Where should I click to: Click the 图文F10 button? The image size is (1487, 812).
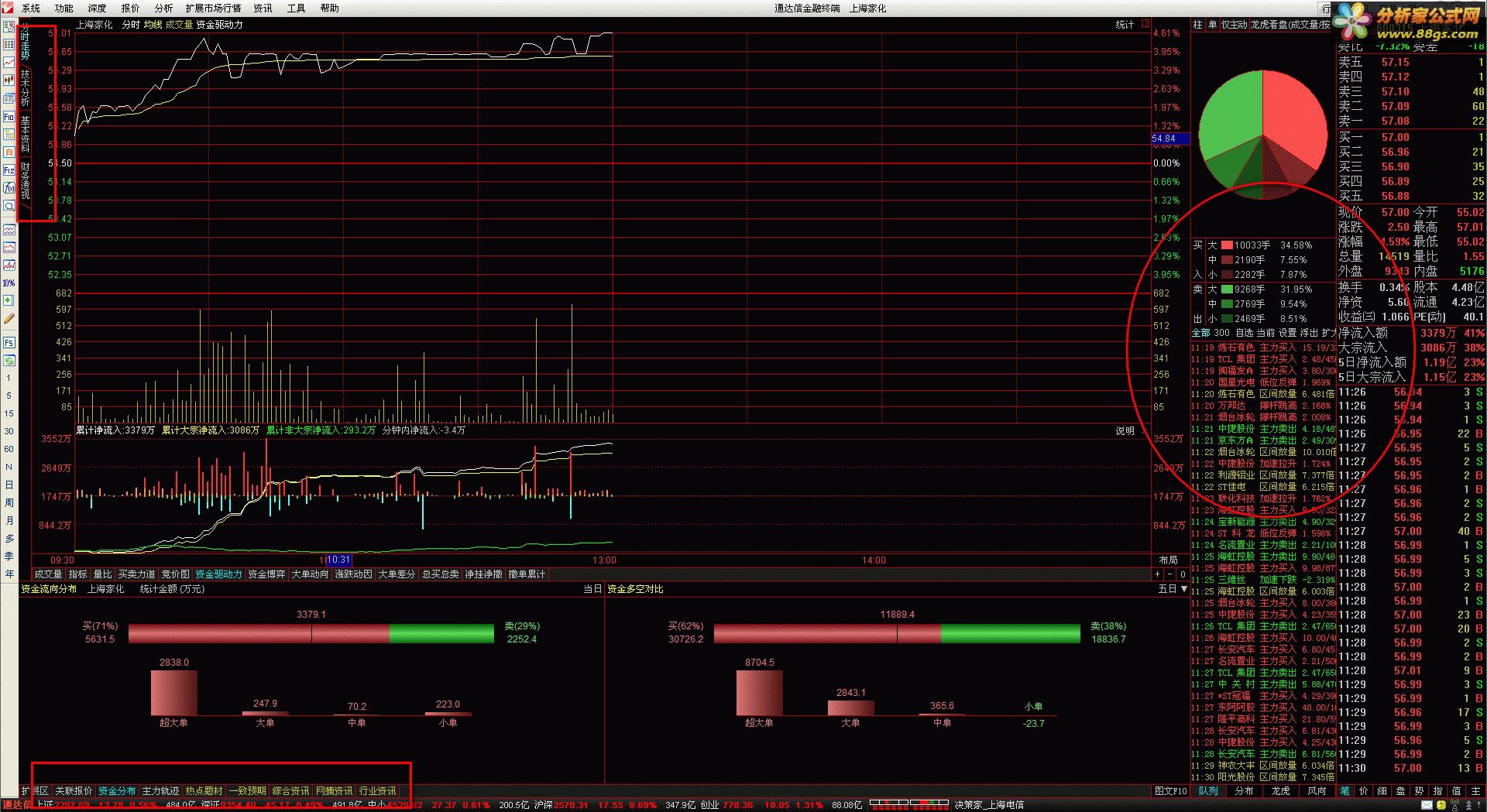[1170, 791]
